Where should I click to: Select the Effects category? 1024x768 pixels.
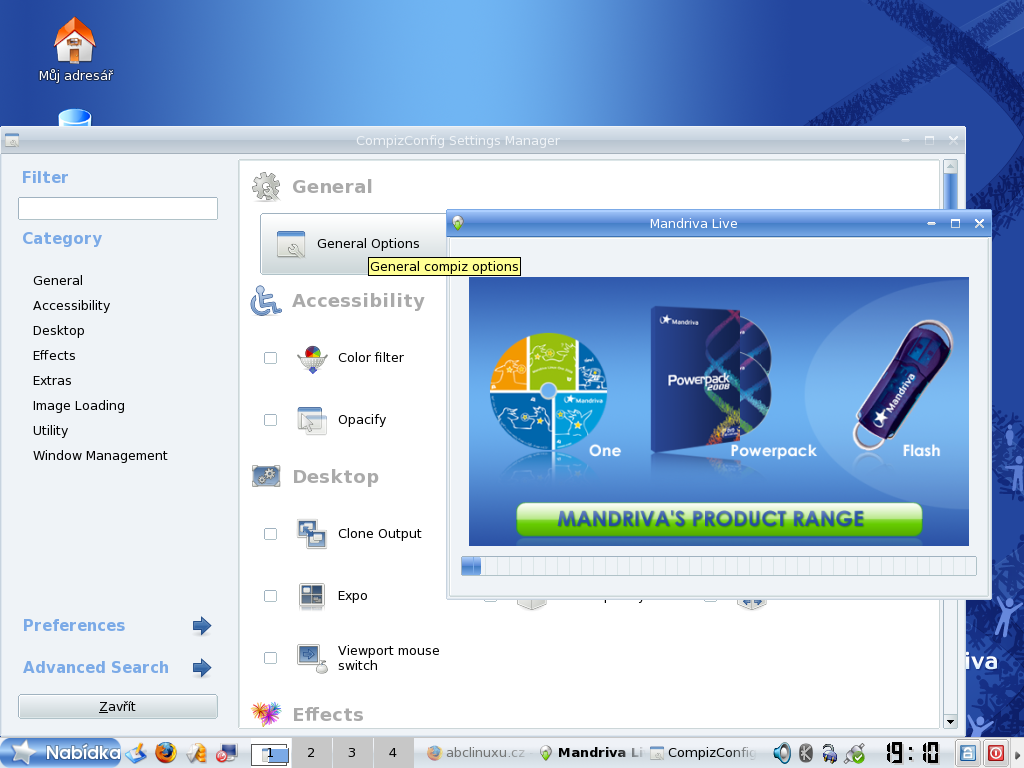point(54,355)
